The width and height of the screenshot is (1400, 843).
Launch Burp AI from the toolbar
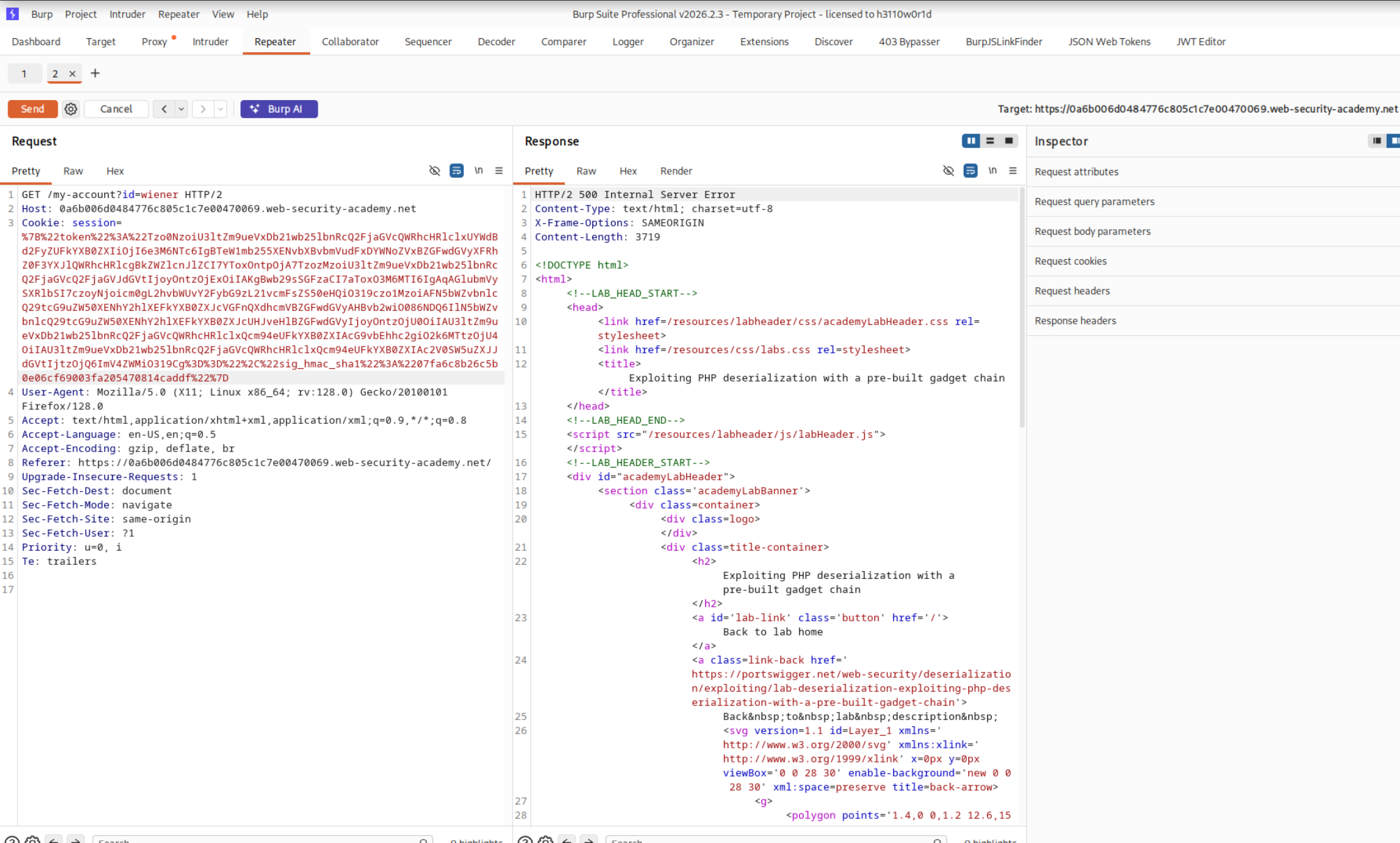pos(279,109)
